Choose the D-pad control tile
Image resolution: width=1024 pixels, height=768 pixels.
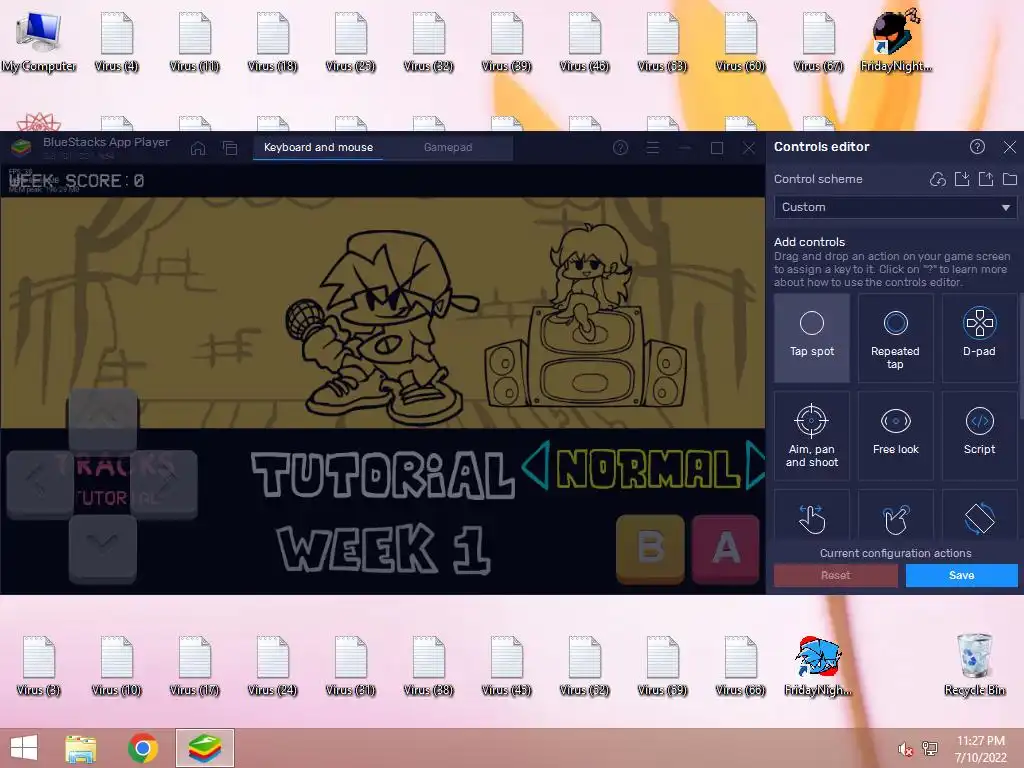click(979, 338)
